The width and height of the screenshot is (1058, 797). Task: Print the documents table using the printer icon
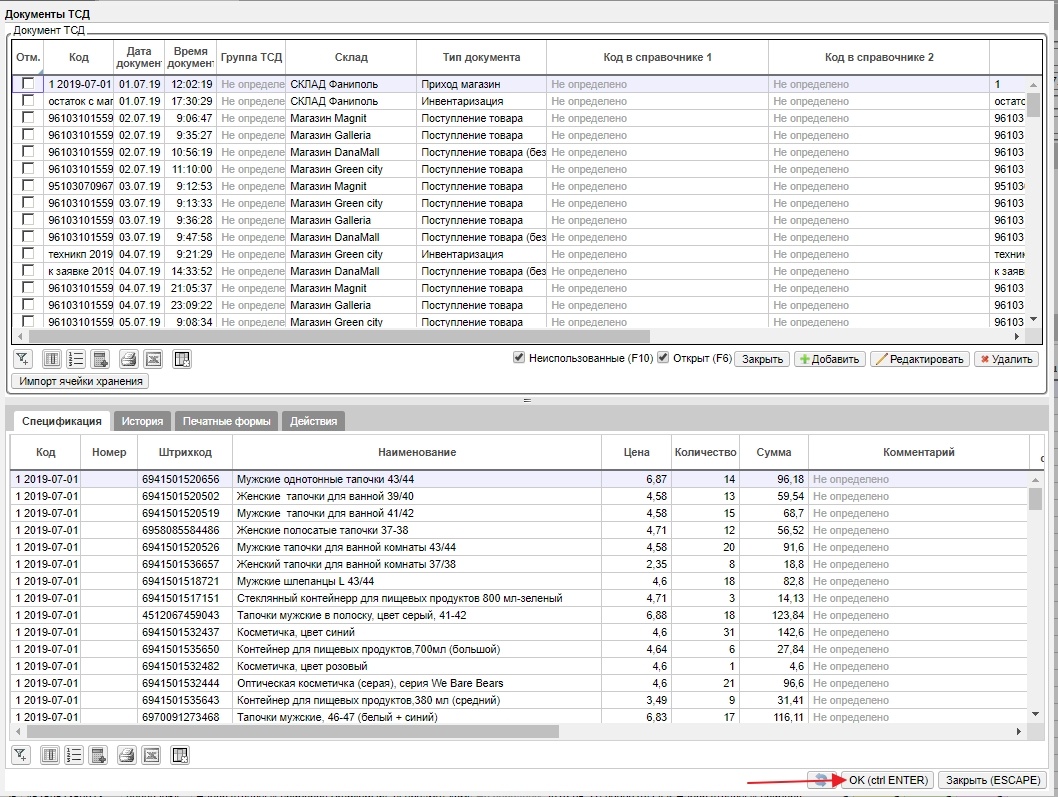click(128, 359)
